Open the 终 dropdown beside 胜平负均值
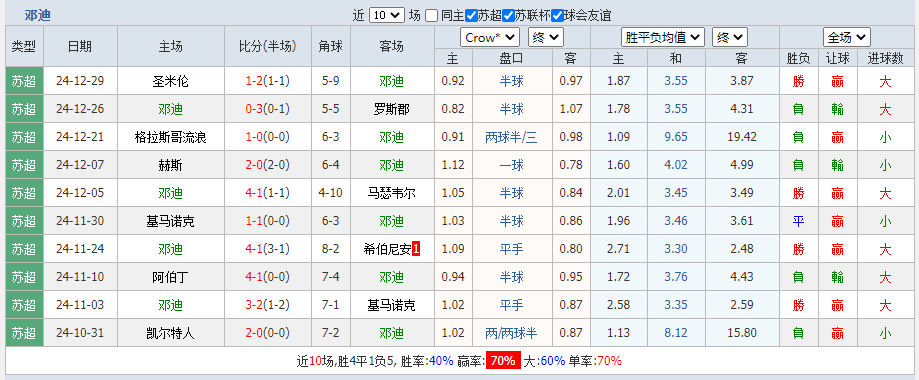Image resolution: width=919 pixels, height=380 pixels. point(730,38)
